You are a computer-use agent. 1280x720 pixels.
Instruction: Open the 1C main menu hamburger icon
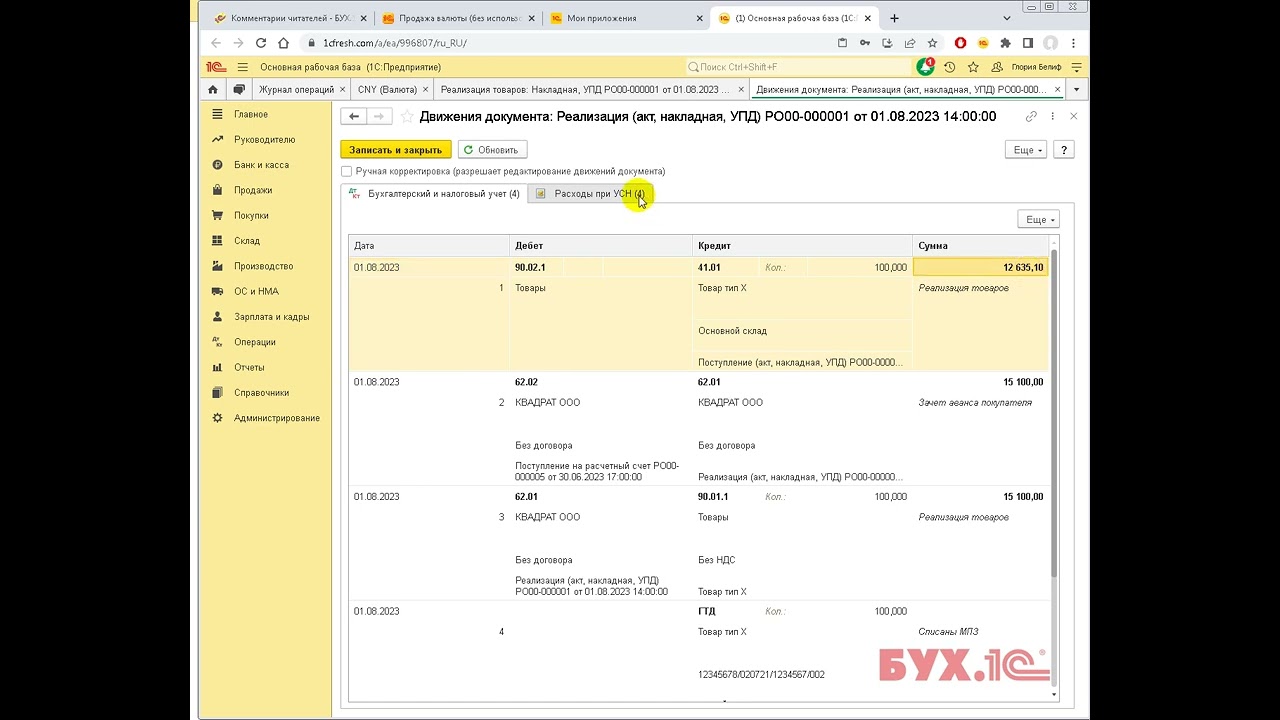pos(242,67)
